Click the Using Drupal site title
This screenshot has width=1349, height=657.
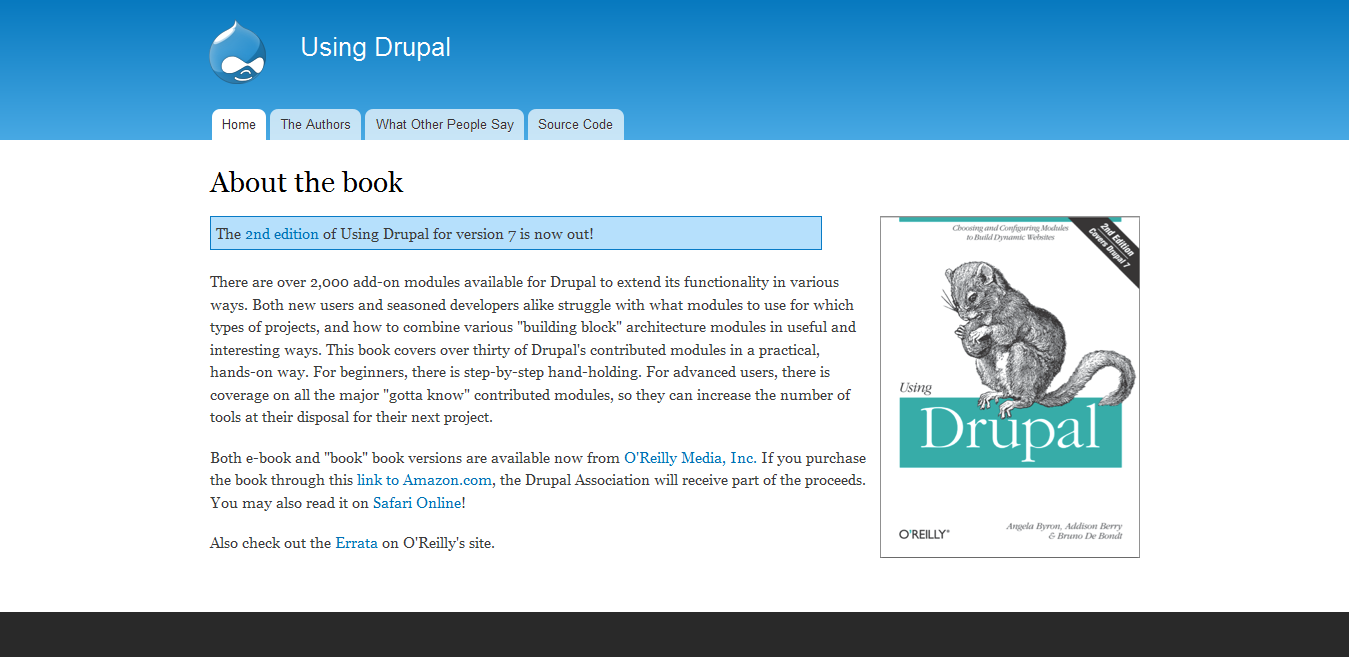click(x=375, y=47)
